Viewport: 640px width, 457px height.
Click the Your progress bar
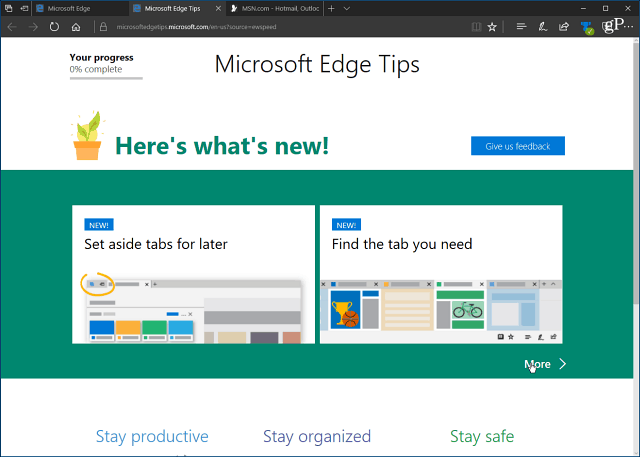(106, 78)
